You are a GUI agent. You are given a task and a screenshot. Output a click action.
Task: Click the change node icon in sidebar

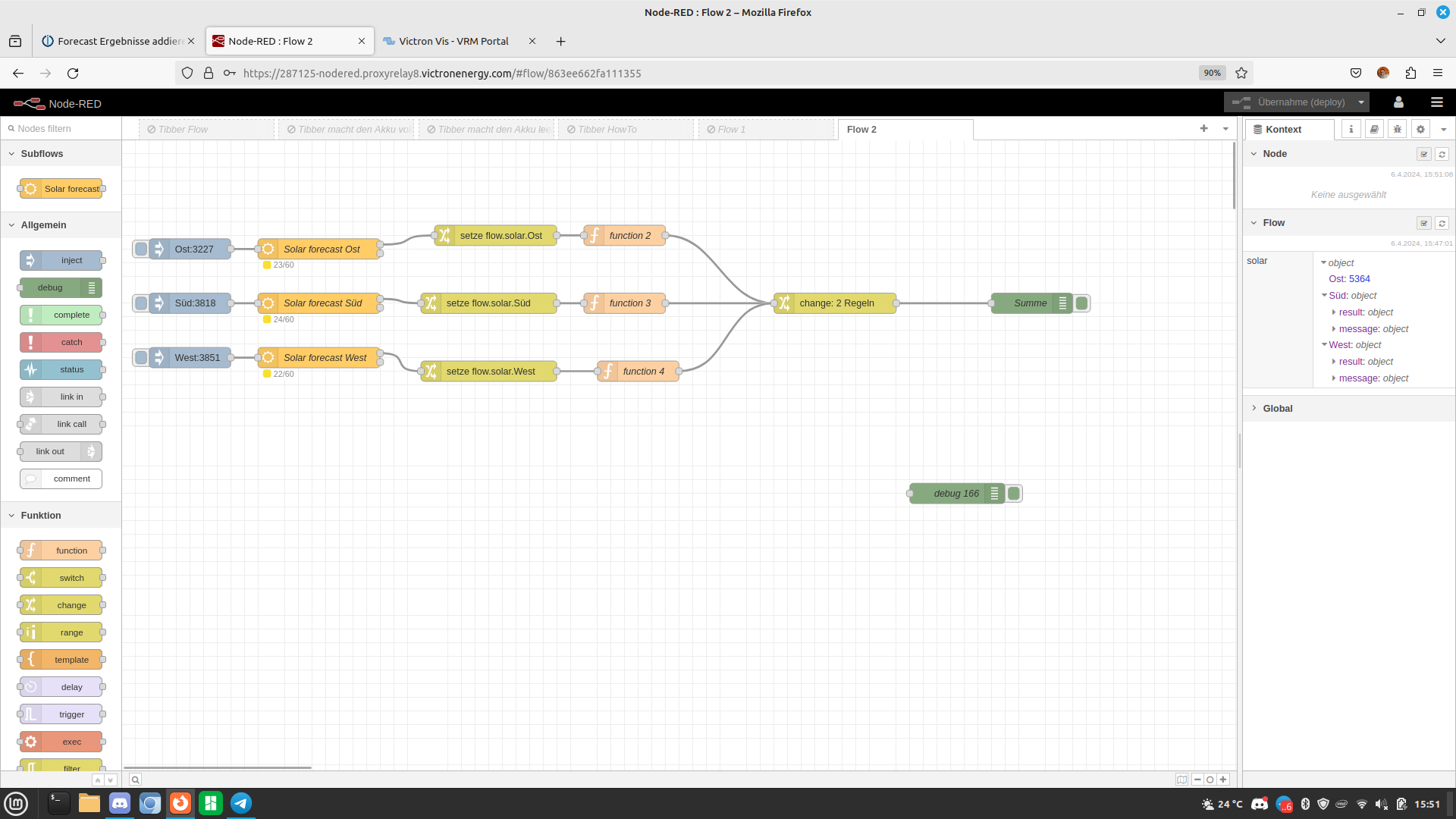pos(30,605)
